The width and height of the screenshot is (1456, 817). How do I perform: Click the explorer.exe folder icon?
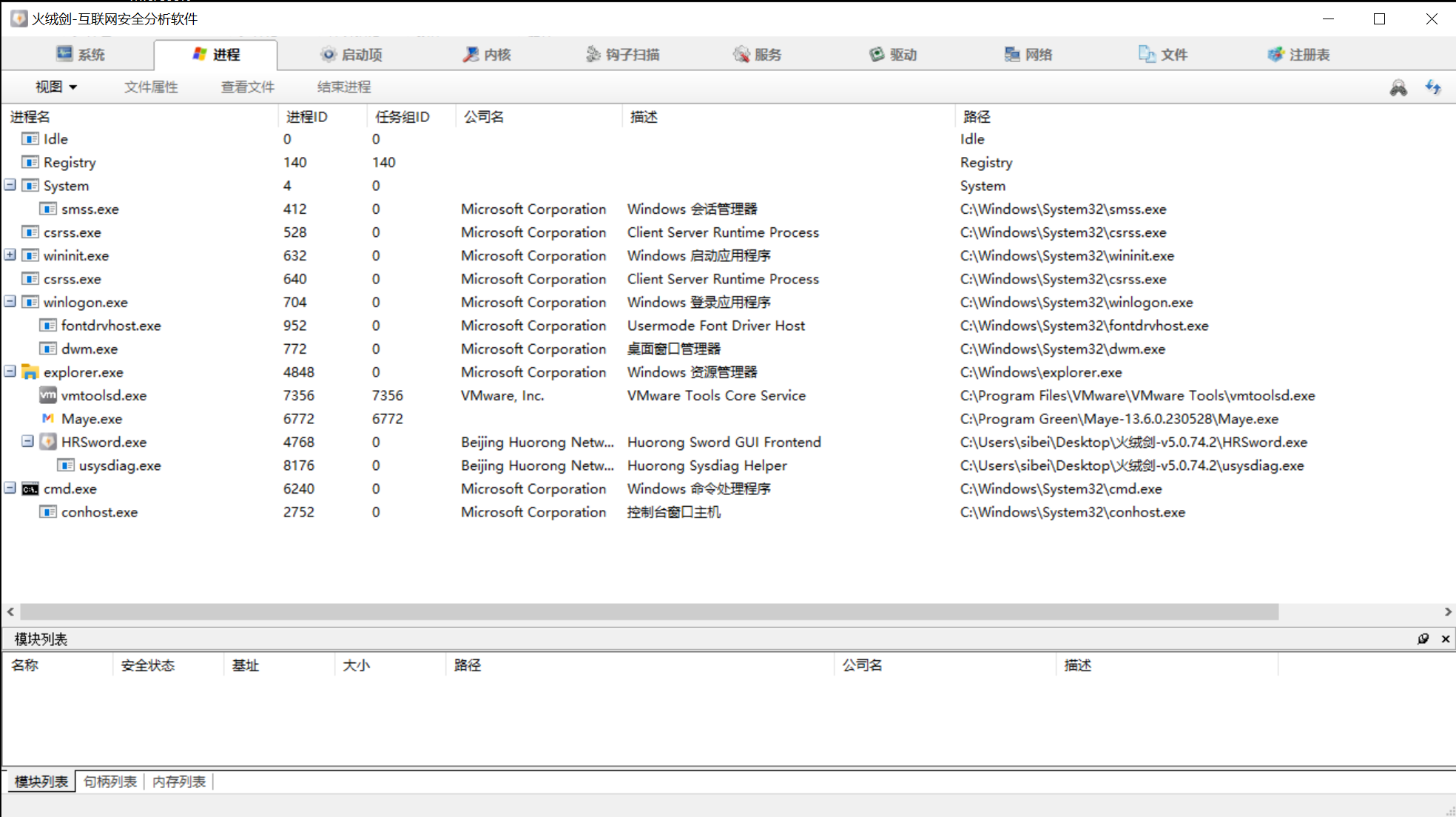point(30,371)
